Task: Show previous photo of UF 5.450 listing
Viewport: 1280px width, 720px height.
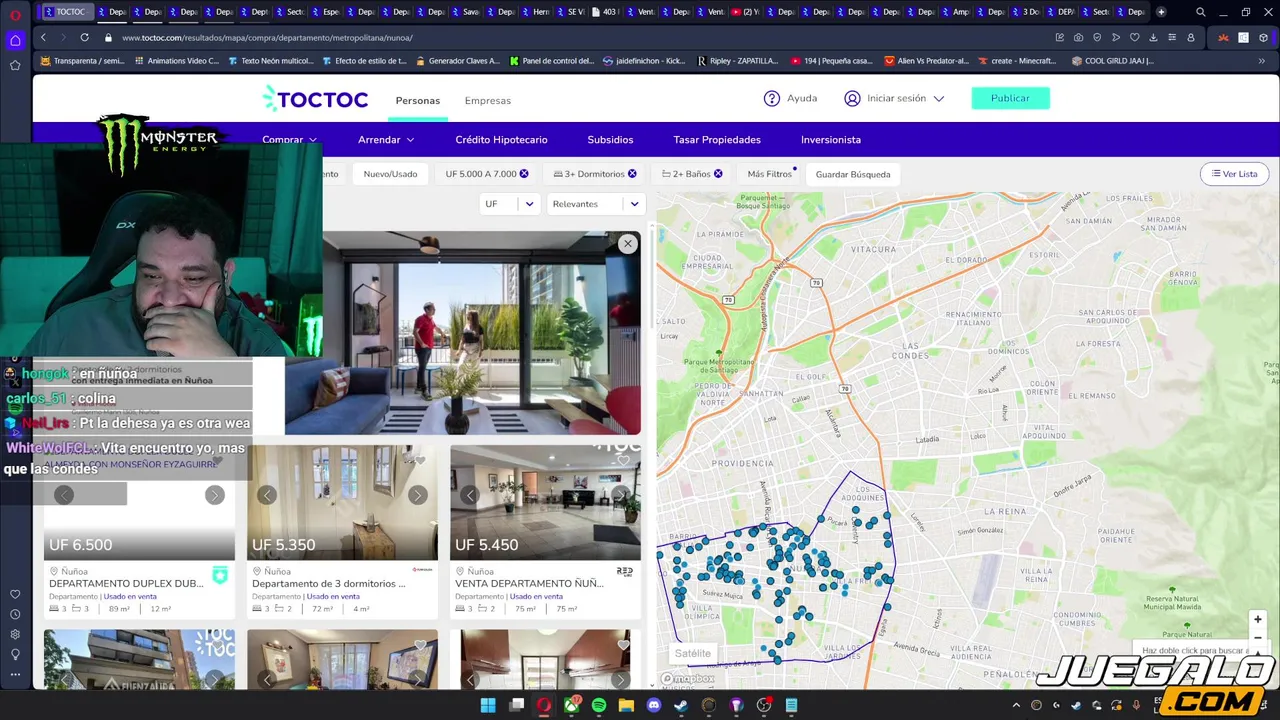Action: click(x=470, y=495)
